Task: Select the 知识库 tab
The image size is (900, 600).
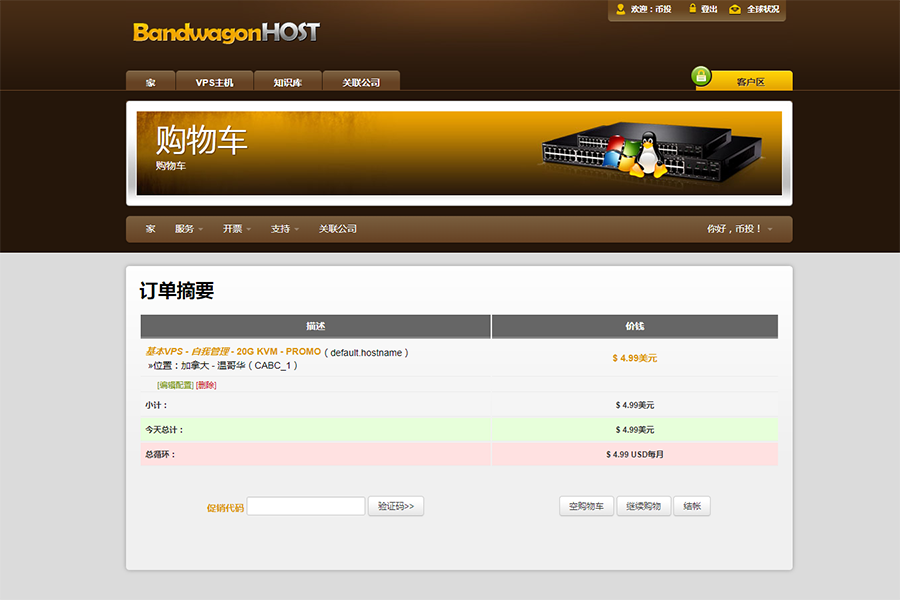Action: pos(288,82)
